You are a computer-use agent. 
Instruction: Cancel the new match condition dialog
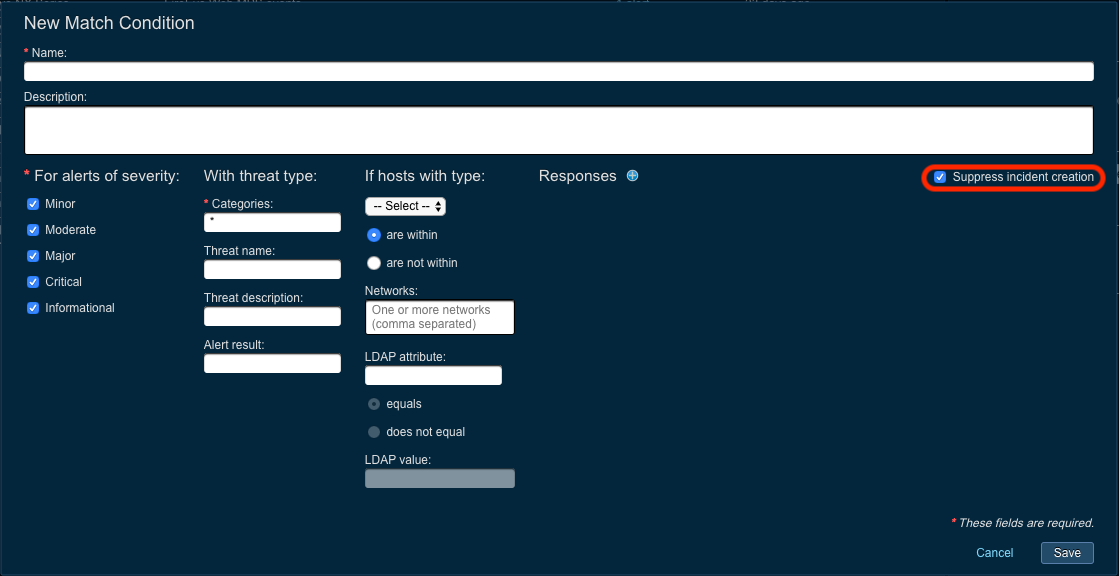click(994, 553)
